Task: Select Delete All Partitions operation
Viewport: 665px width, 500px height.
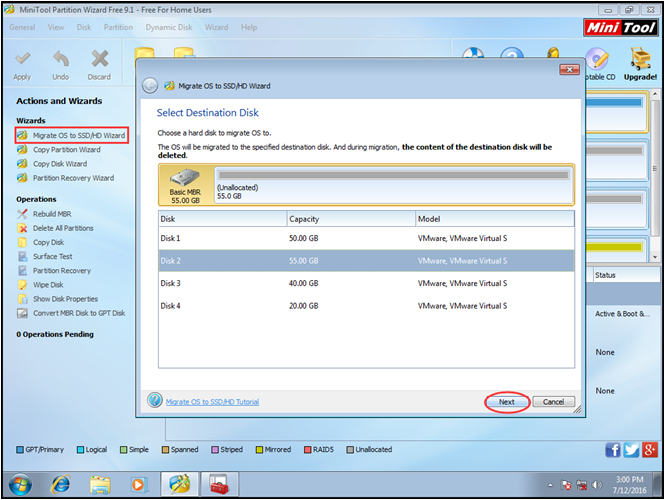Action: [x=55, y=228]
